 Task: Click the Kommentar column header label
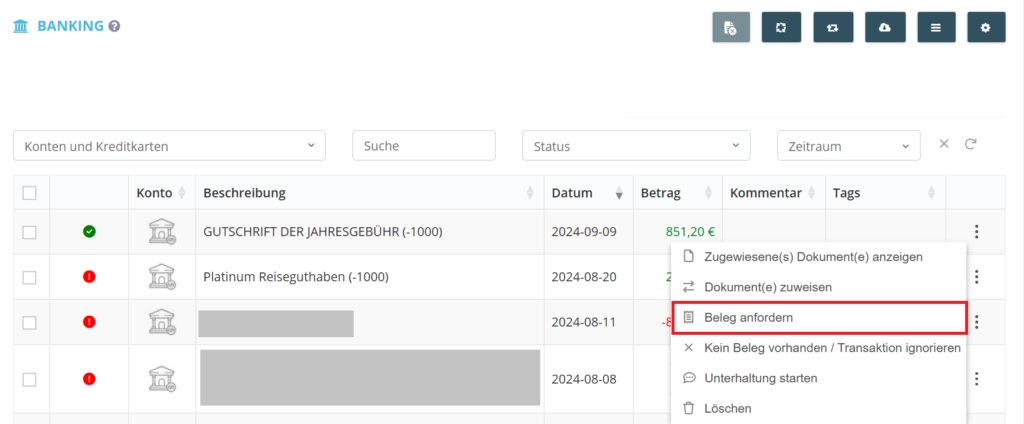tap(766, 193)
